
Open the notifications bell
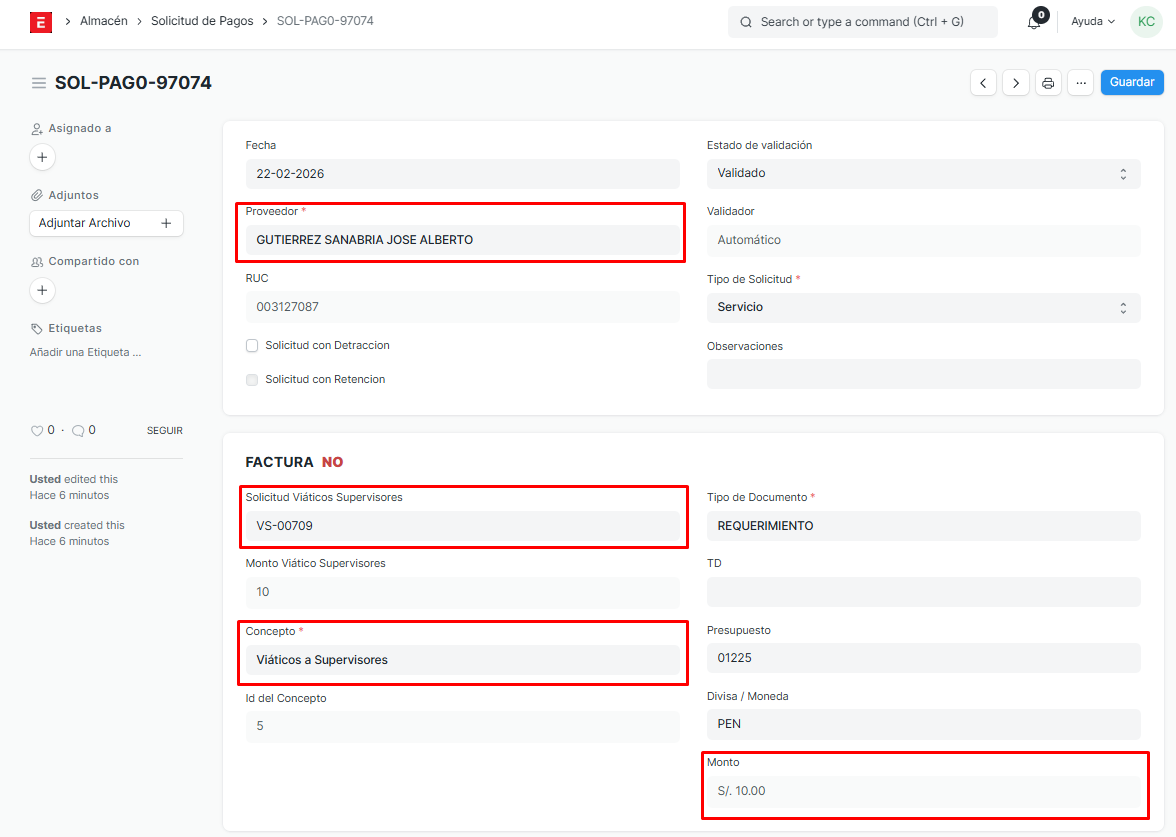coord(1034,22)
